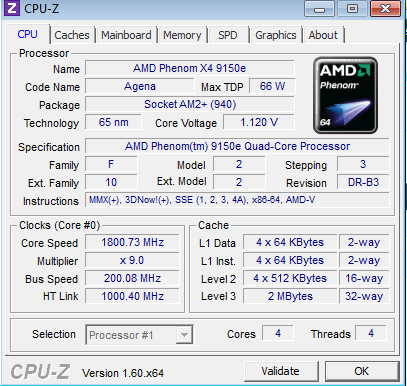This screenshot has height=386, width=407.
Task: Click the Level 2 16-way associativity value
Action: click(x=364, y=278)
